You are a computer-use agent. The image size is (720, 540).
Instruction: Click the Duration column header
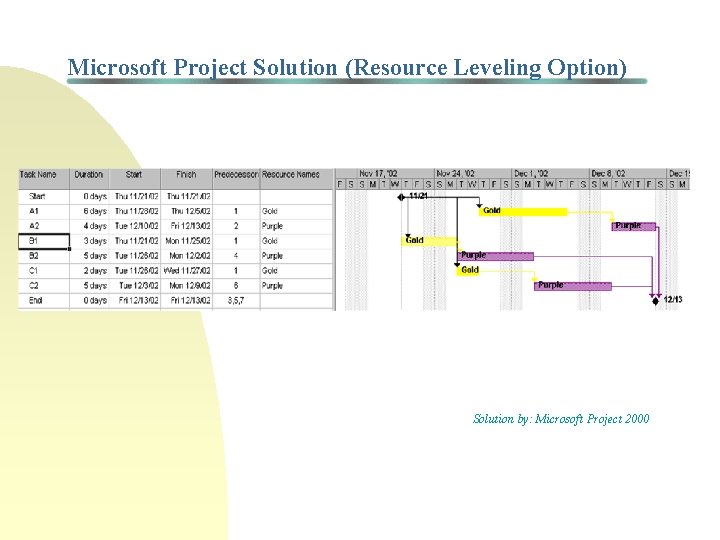pyautogui.click(x=89, y=179)
